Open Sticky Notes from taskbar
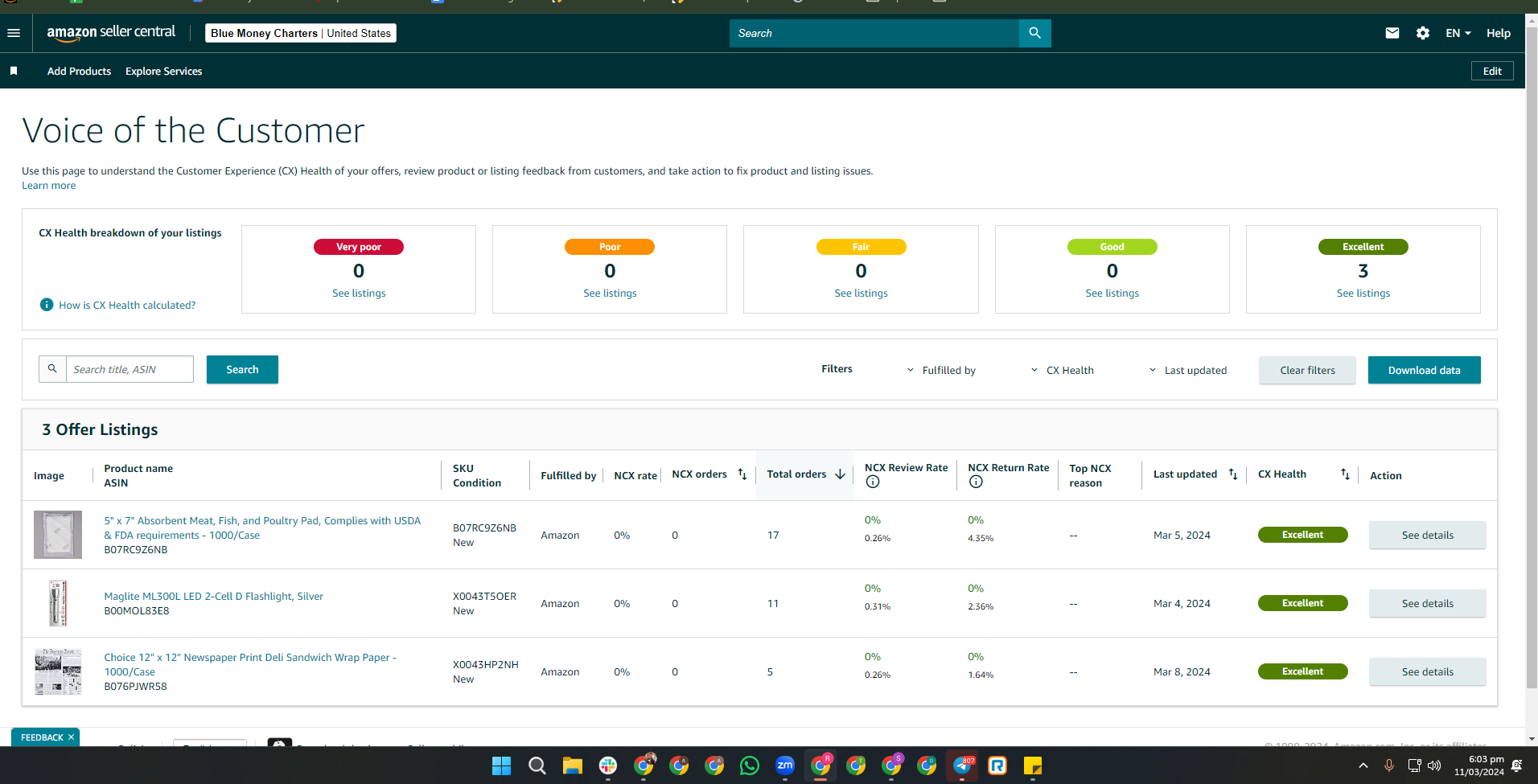Image resolution: width=1538 pixels, height=784 pixels. click(x=1033, y=766)
